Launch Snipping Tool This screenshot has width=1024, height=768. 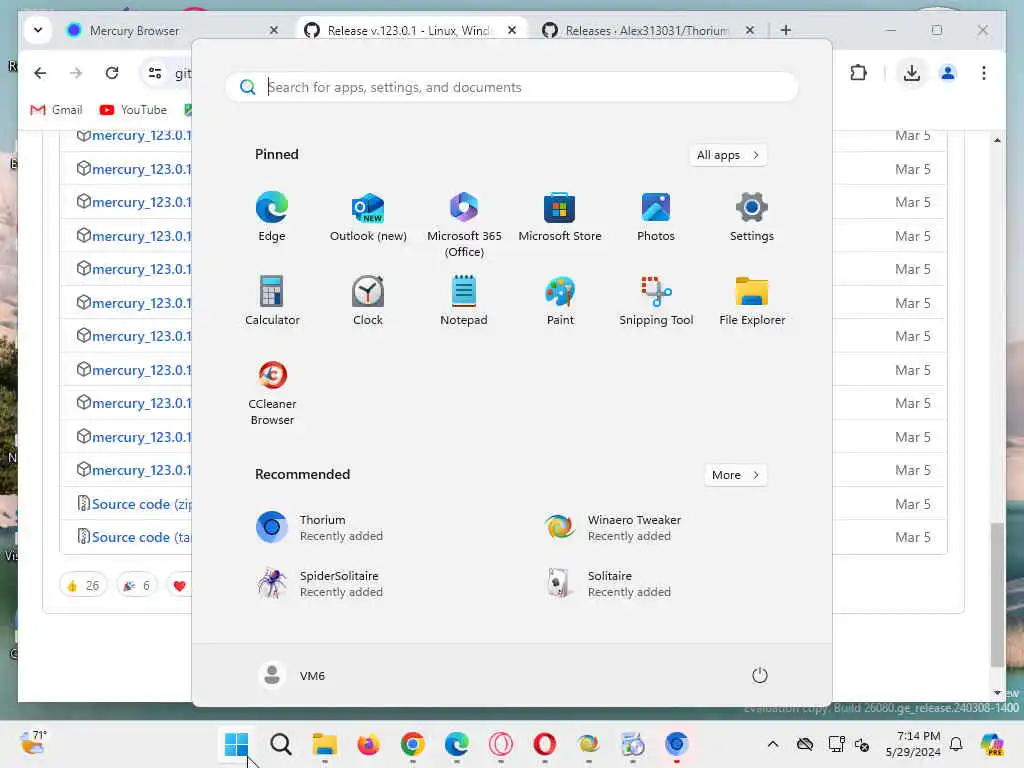click(656, 300)
